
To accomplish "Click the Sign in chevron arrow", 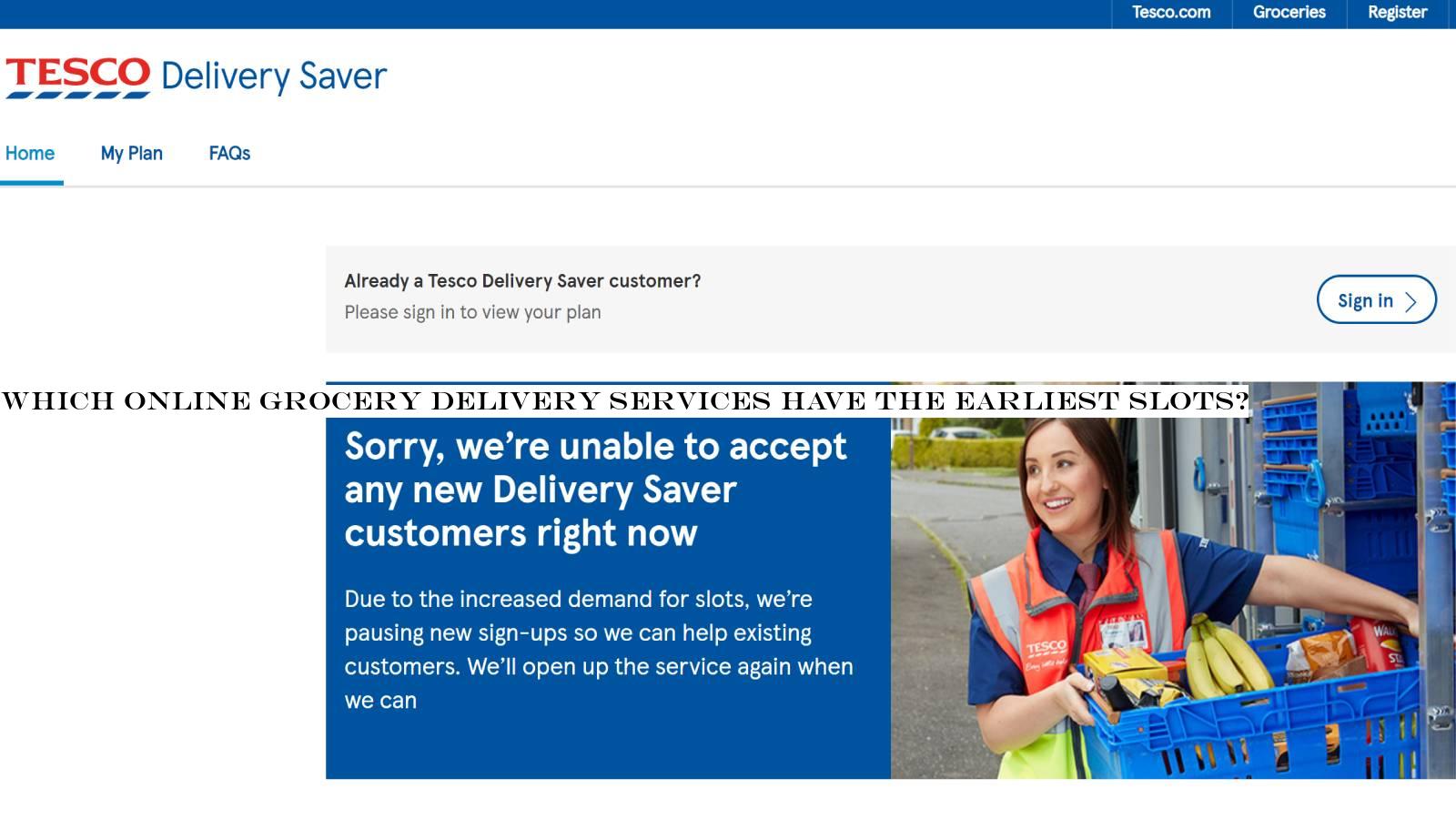I will (x=1410, y=301).
